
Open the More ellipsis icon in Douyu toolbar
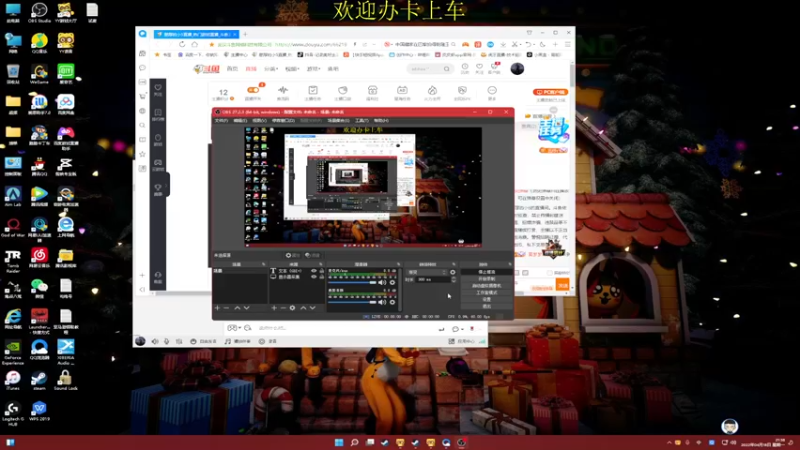click(492, 90)
